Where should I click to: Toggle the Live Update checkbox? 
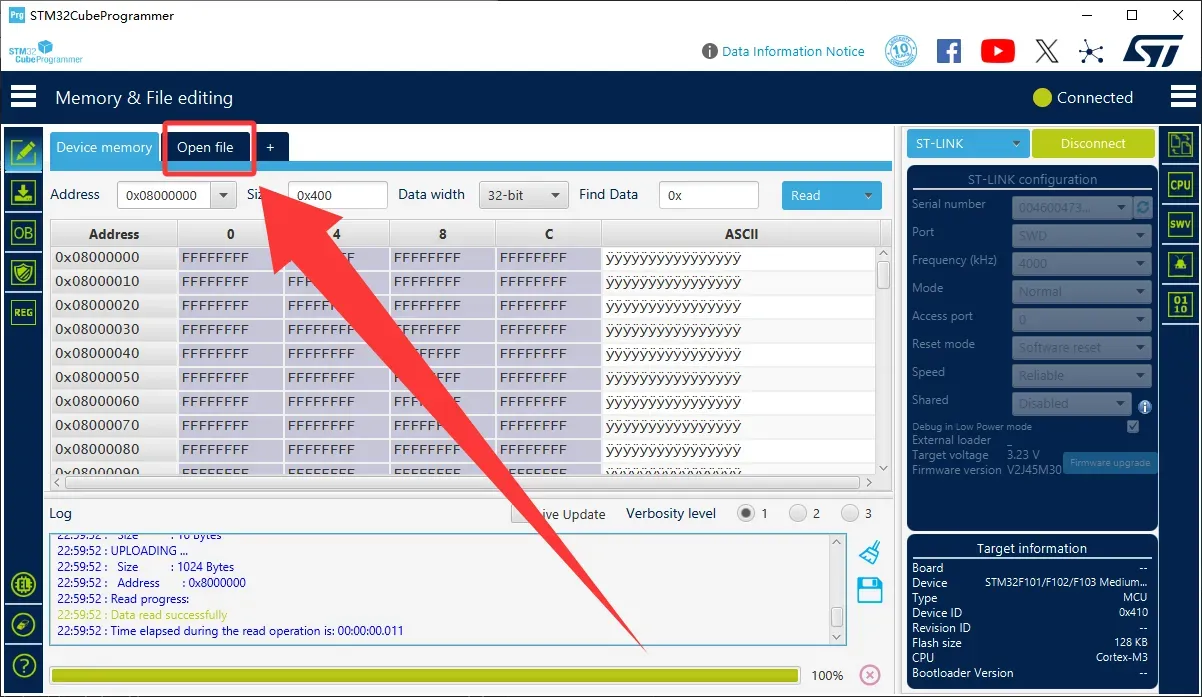[520, 514]
